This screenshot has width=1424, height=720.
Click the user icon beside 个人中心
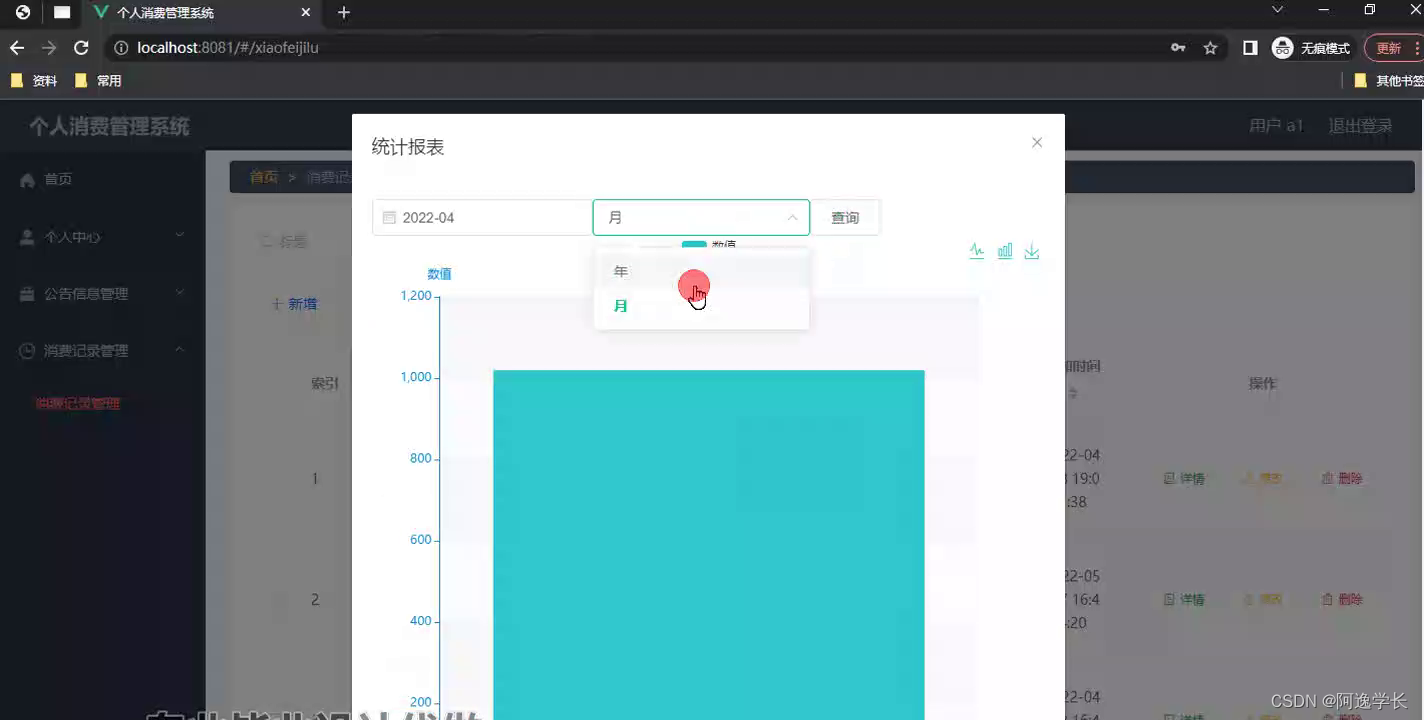click(x=27, y=237)
